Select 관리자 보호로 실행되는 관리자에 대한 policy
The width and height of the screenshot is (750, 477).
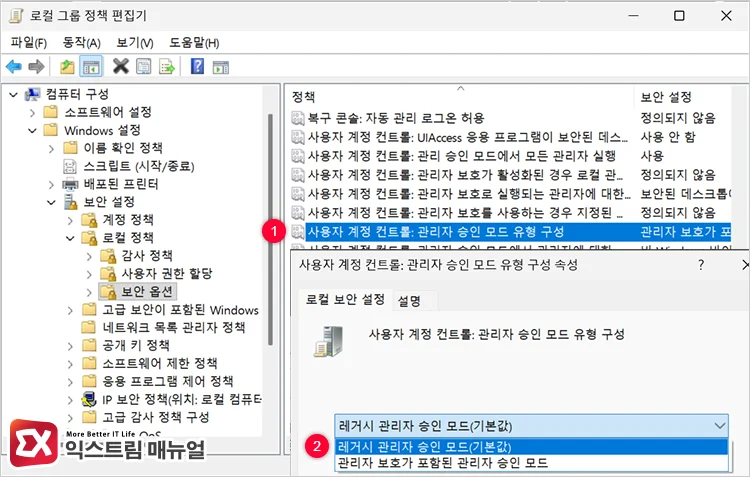[469, 194]
